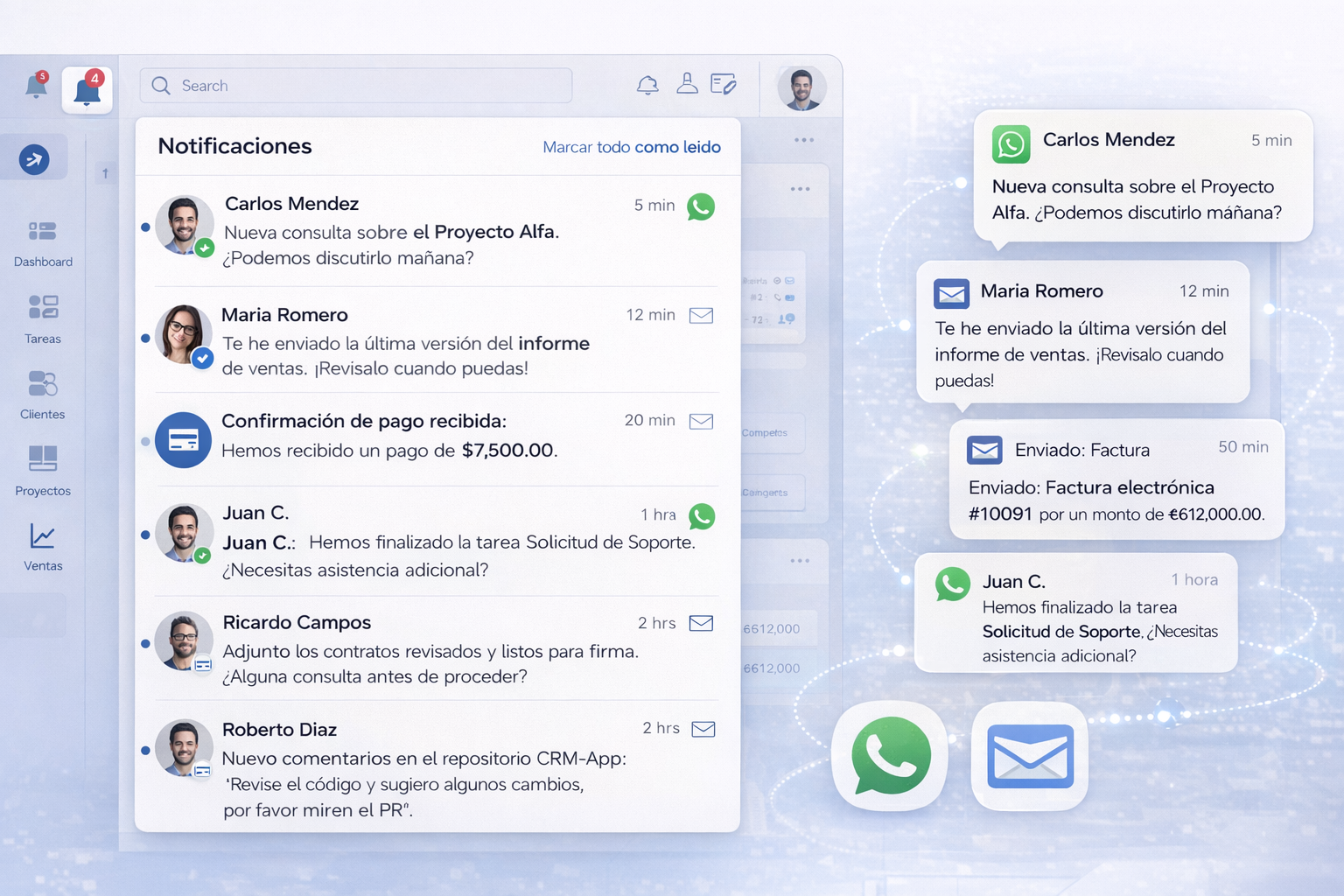
Task: Select the compose message icon in the top bar
Action: click(x=723, y=85)
